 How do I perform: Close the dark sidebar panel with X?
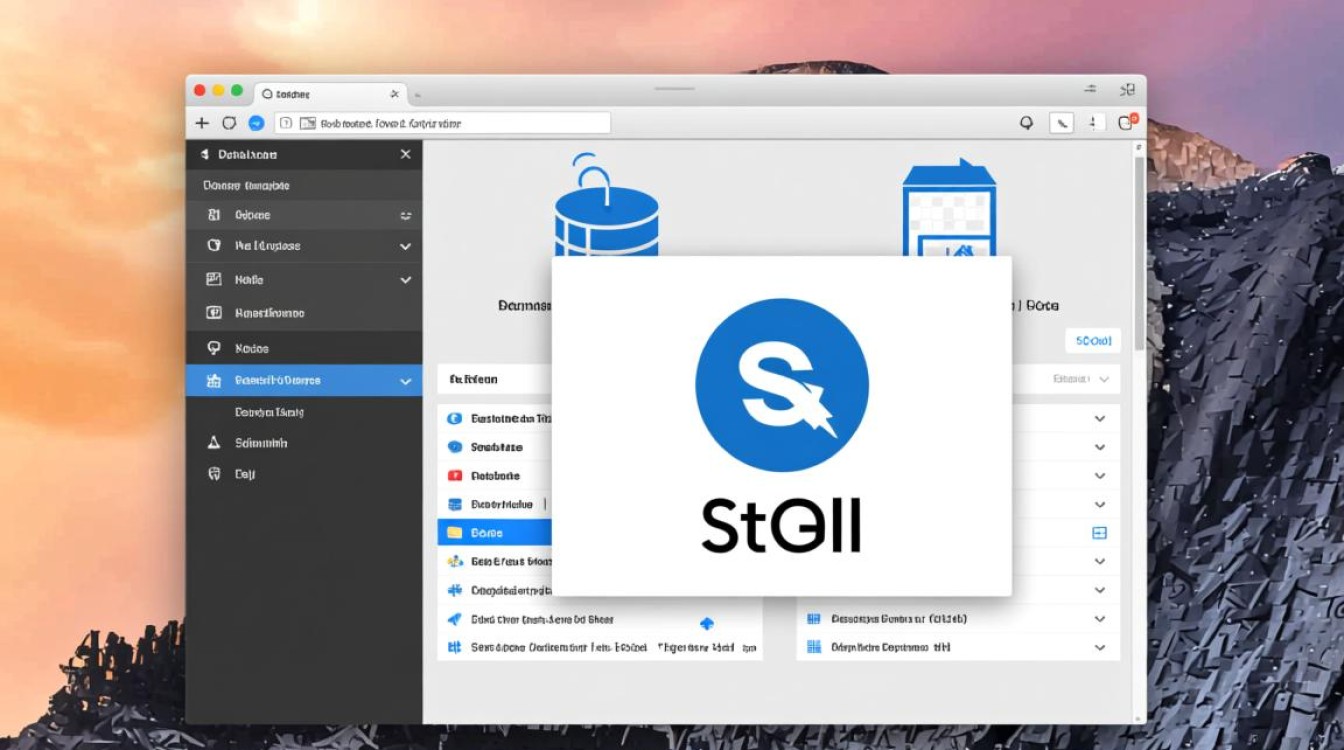(405, 154)
